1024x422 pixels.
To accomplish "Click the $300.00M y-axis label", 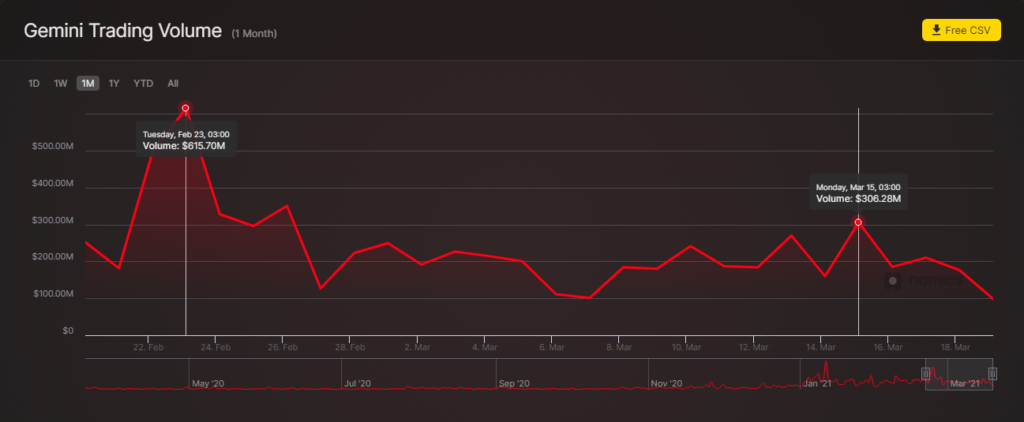I will 52,221.
